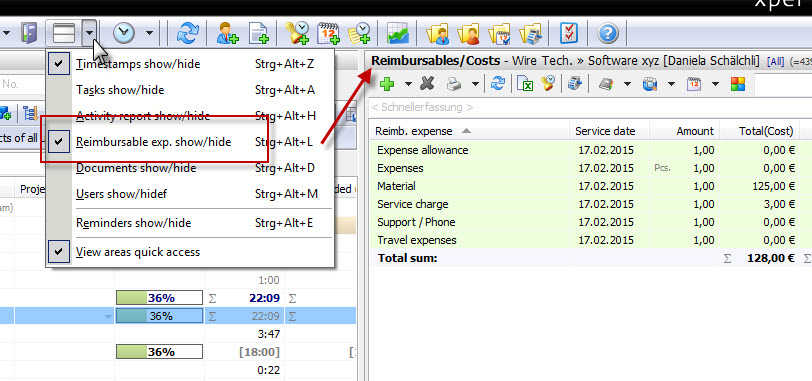Sort by Service date column header
The image size is (812, 381).
(x=610, y=131)
